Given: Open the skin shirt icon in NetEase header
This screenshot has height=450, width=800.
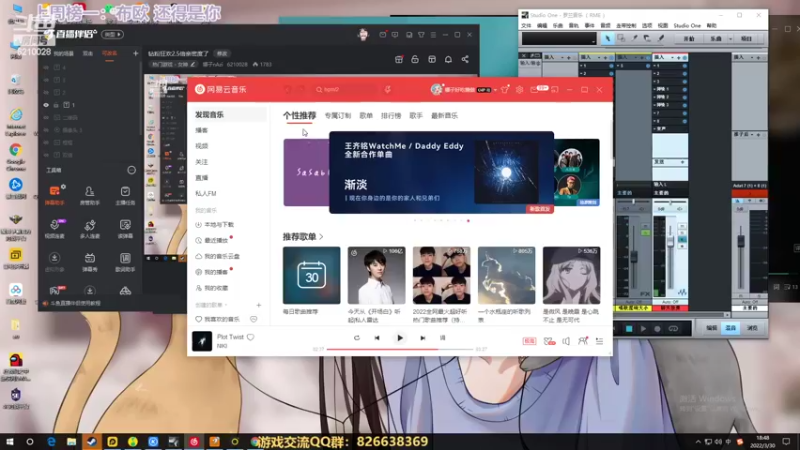Looking at the screenshot, I should (x=505, y=89).
